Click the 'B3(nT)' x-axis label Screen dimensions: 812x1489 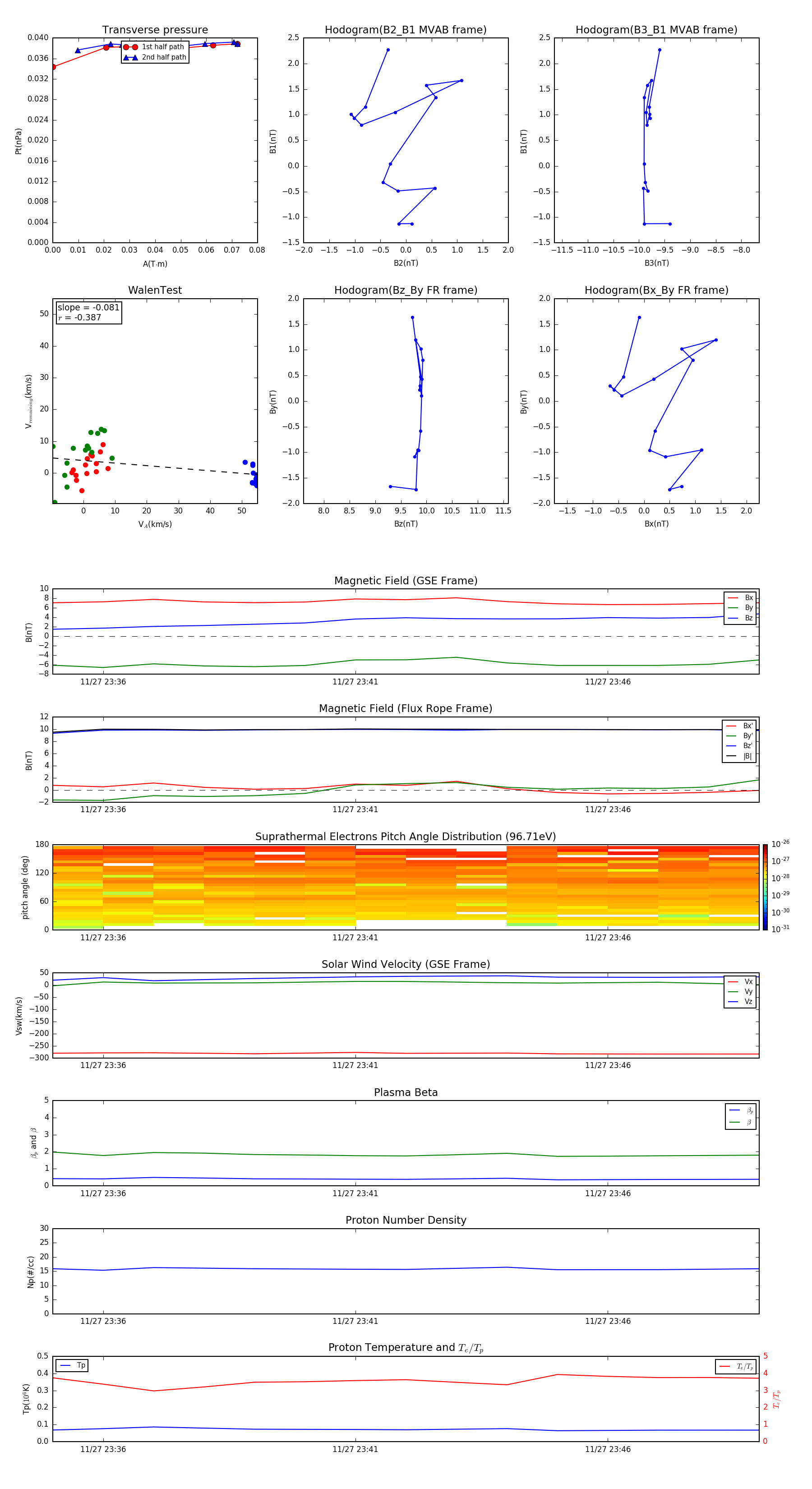click(656, 264)
